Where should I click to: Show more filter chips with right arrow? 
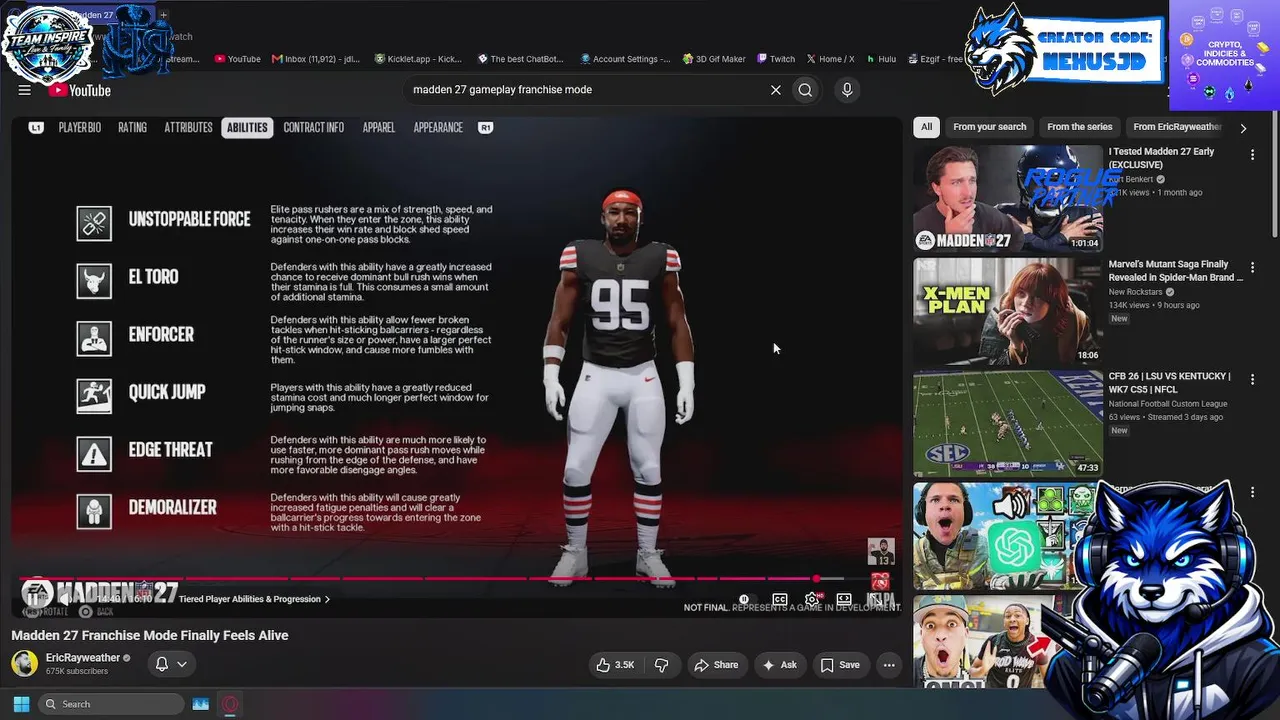pos(1243,128)
